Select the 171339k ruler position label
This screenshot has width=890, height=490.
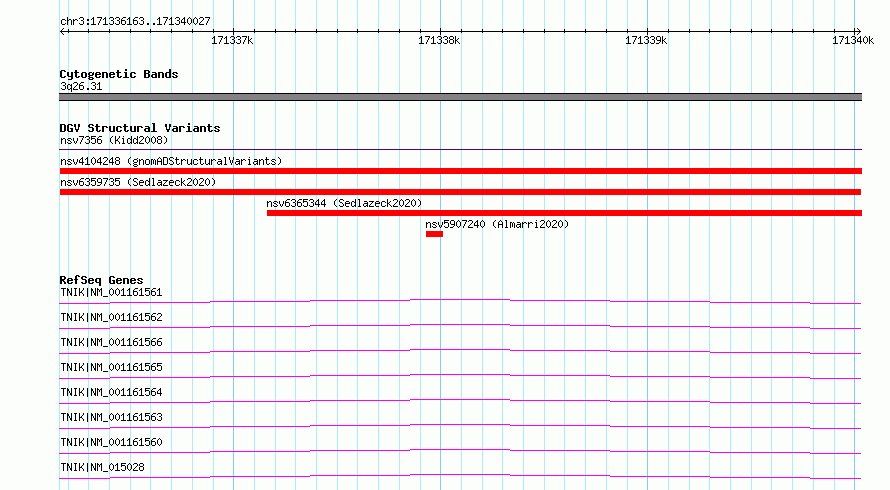click(646, 40)
